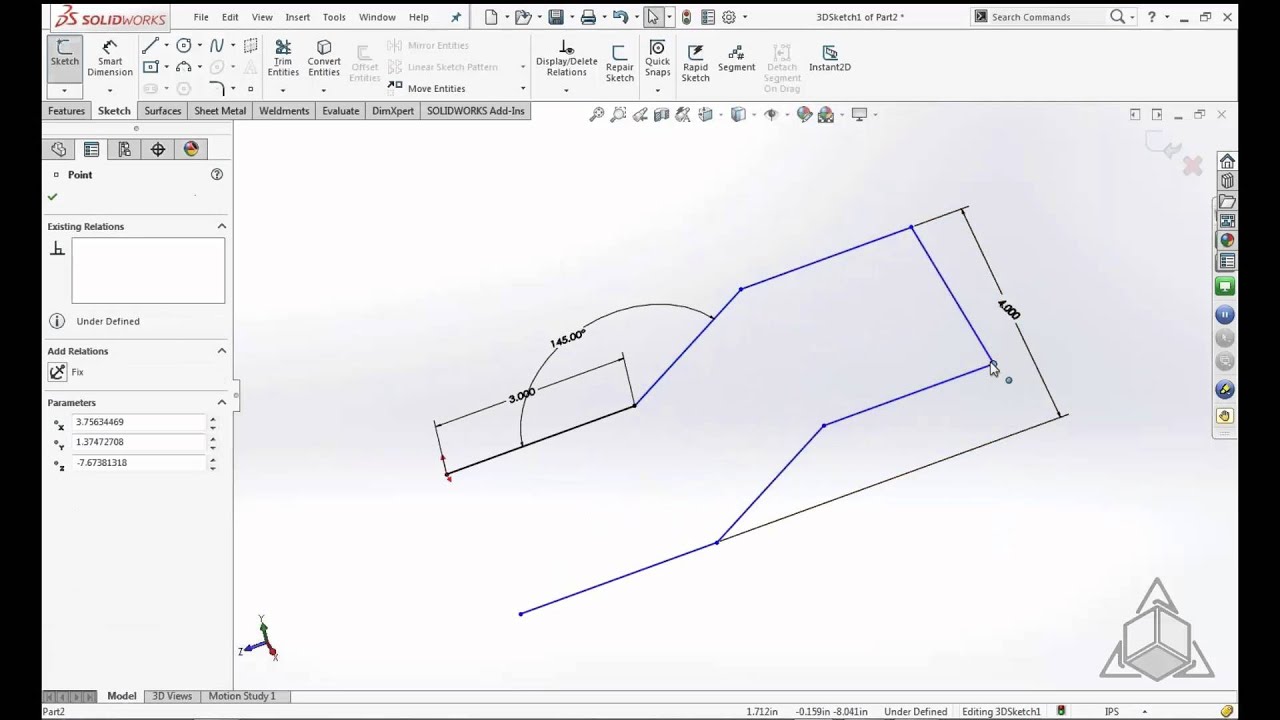Activate the Rapid Sketch tool
This screenshot has height=720, width=1280.
[695, 63]
